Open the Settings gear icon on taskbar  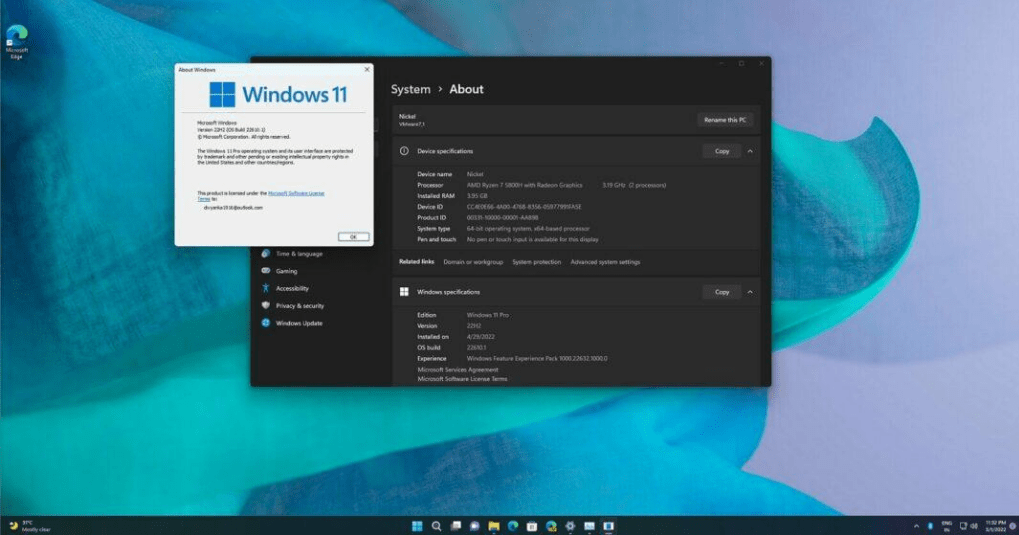click(x=570, y=525)
